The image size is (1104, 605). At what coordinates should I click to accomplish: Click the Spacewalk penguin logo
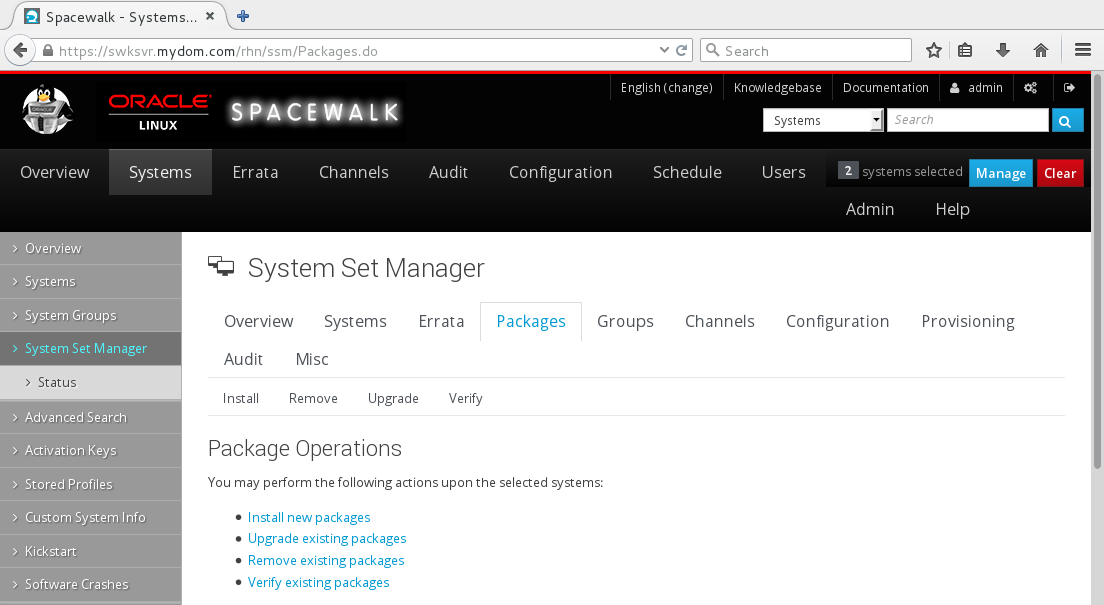point(47,110)
